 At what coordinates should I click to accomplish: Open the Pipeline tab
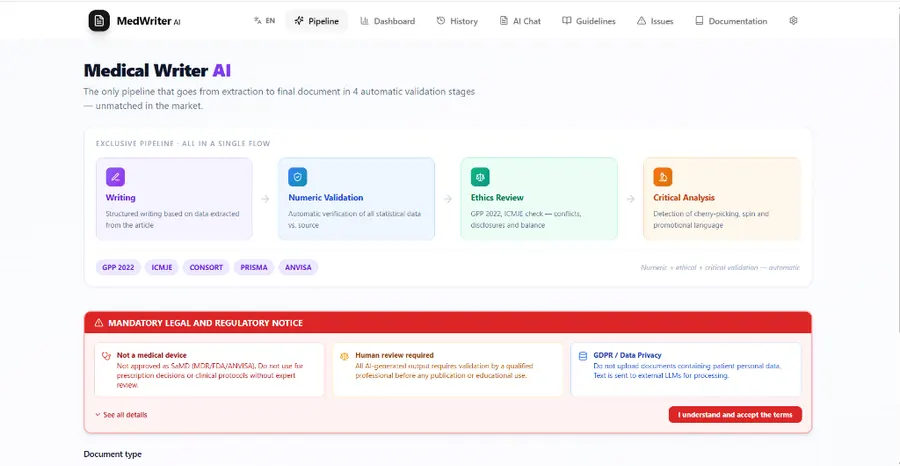317,21
